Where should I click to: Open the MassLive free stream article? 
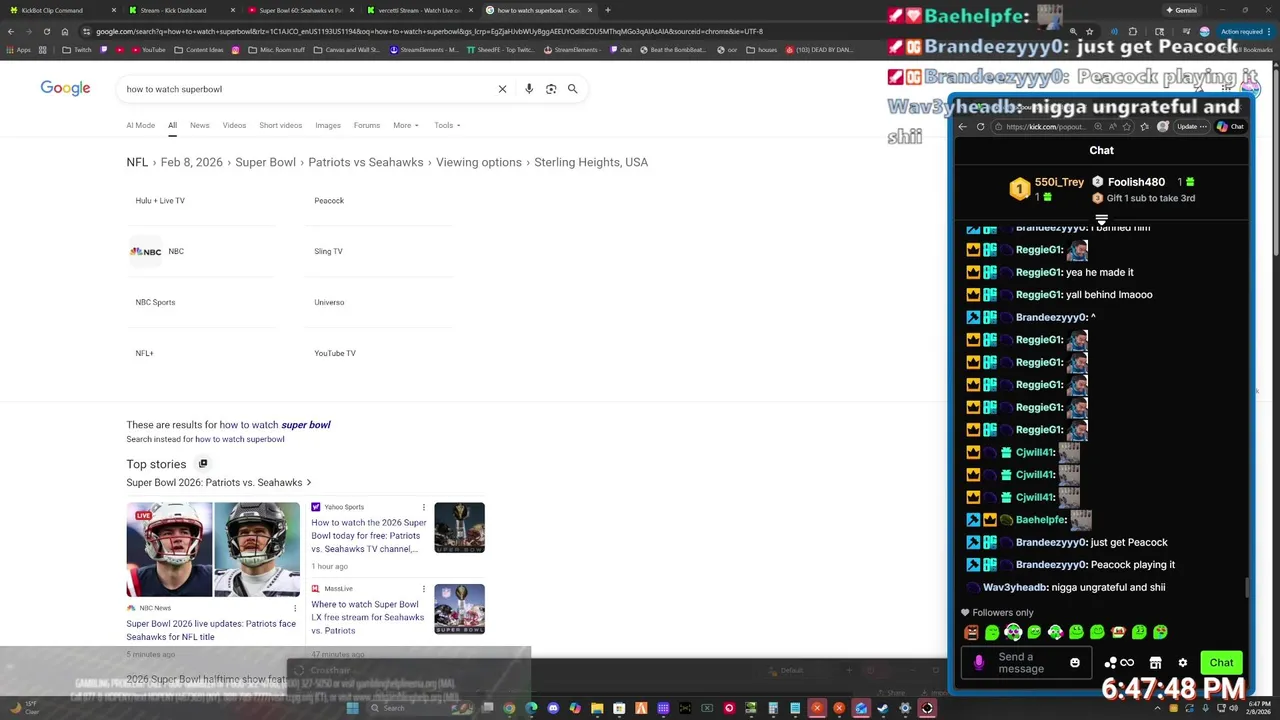click(367, 617)
